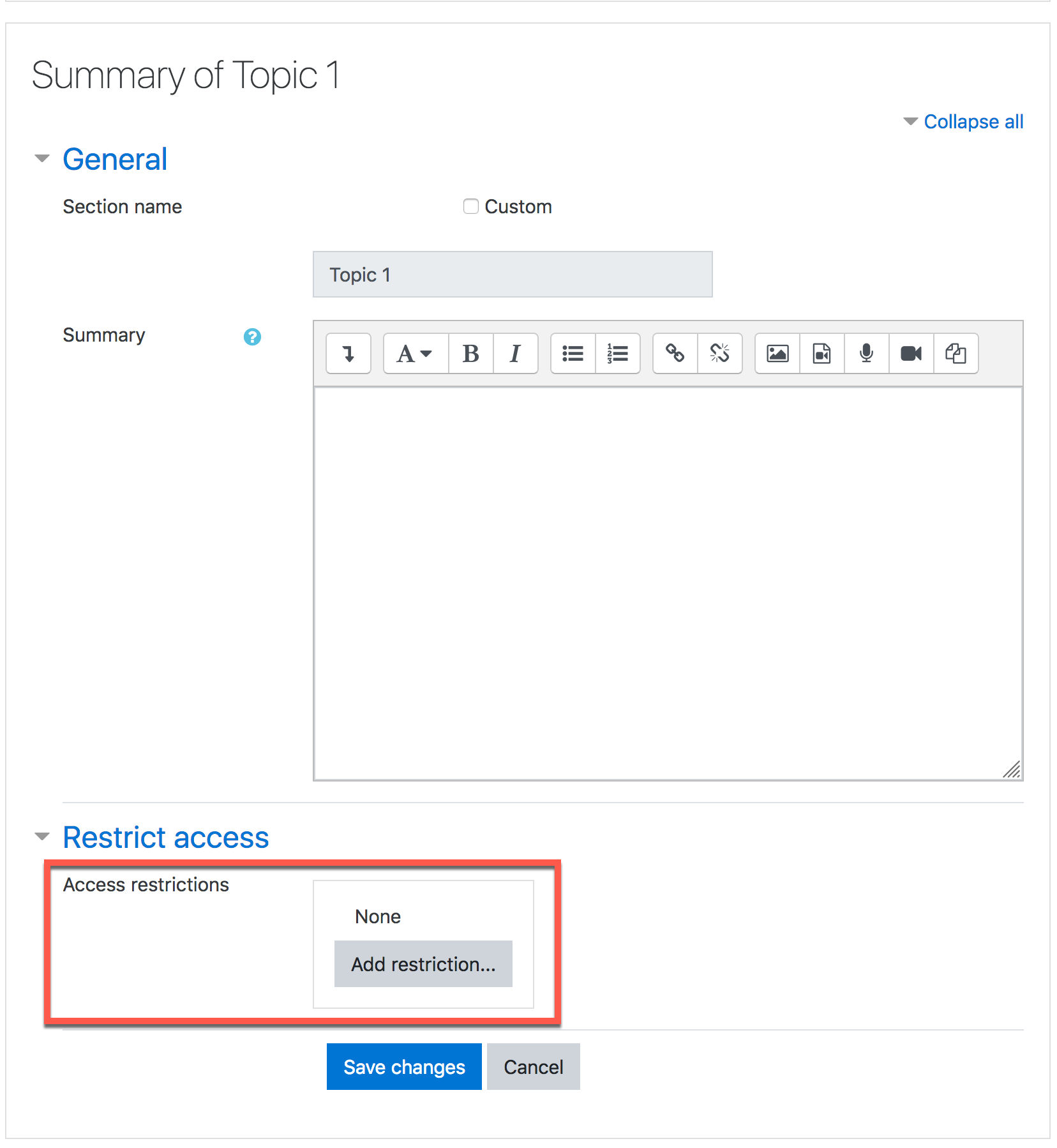Insert an ordered numbered list
This screenshot has width=1057, height=1148.
617,353
